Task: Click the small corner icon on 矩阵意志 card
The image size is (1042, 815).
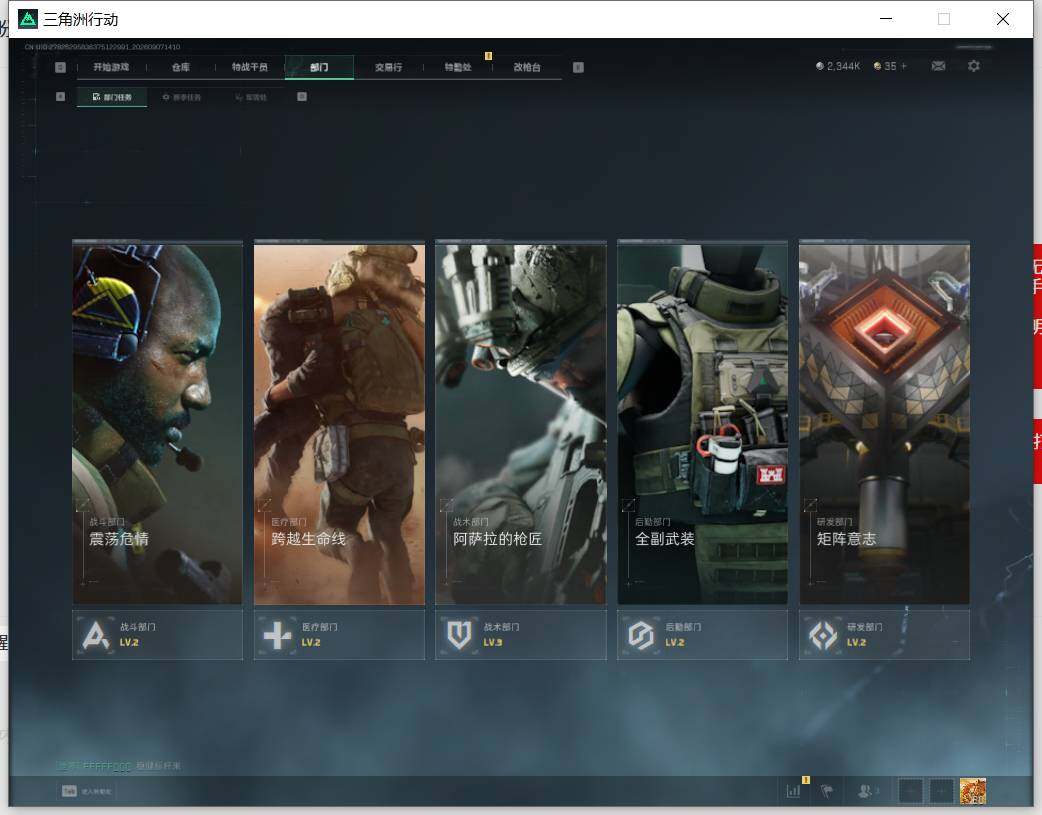Action: 810,505
